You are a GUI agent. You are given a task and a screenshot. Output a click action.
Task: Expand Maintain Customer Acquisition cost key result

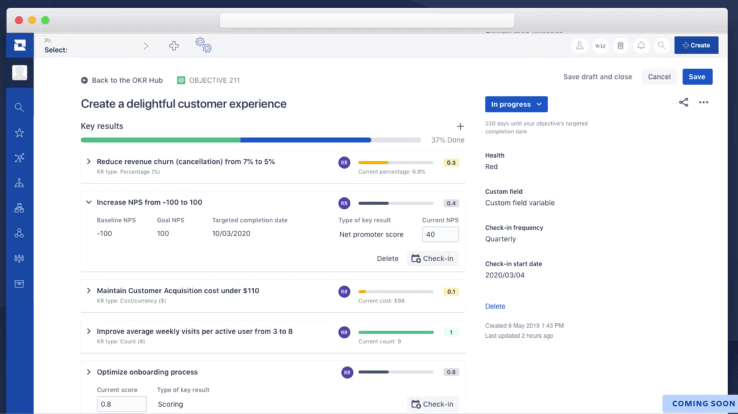click(x=88, y=291)
